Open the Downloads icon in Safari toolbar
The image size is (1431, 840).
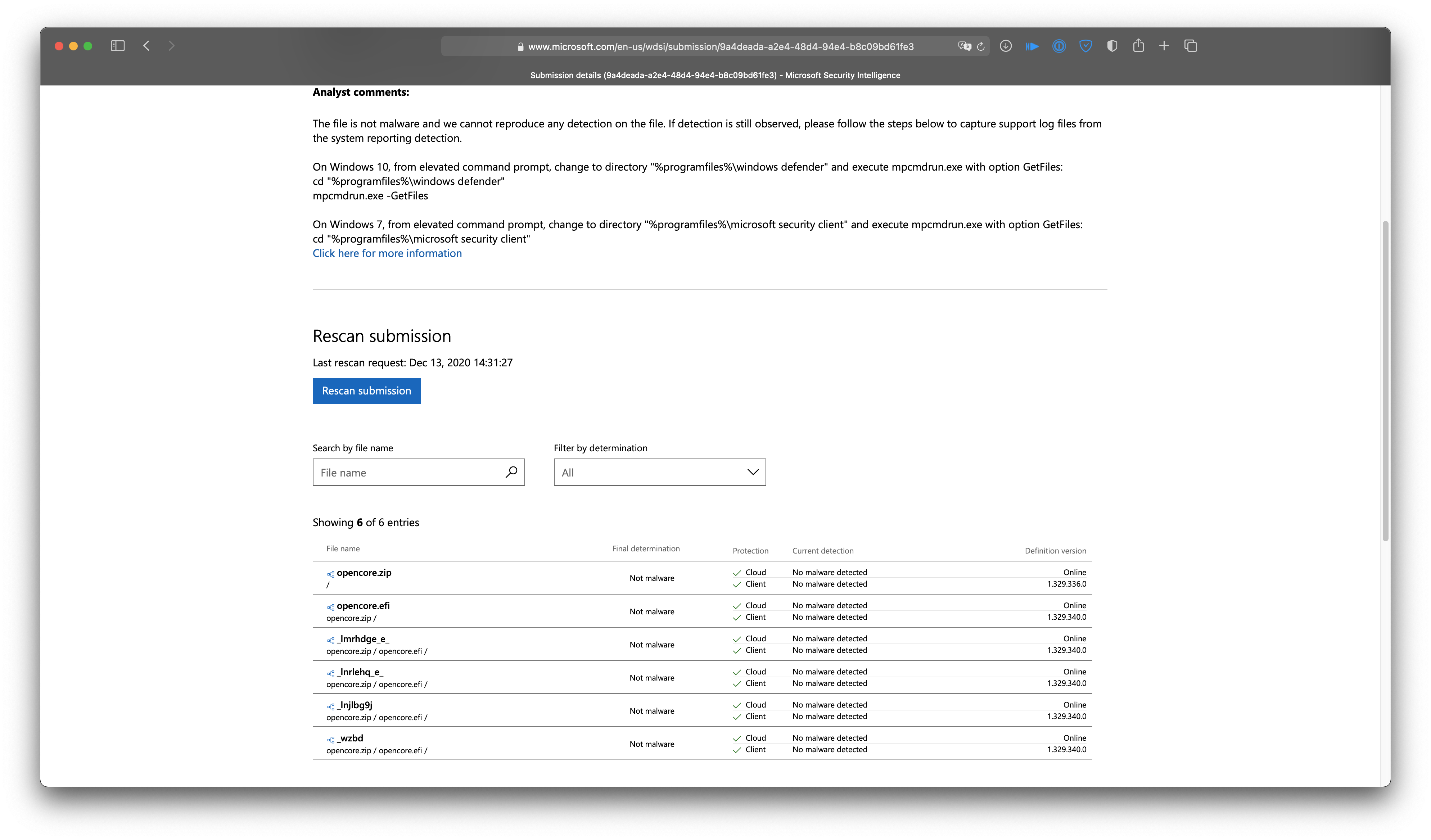pos(1006,46)
